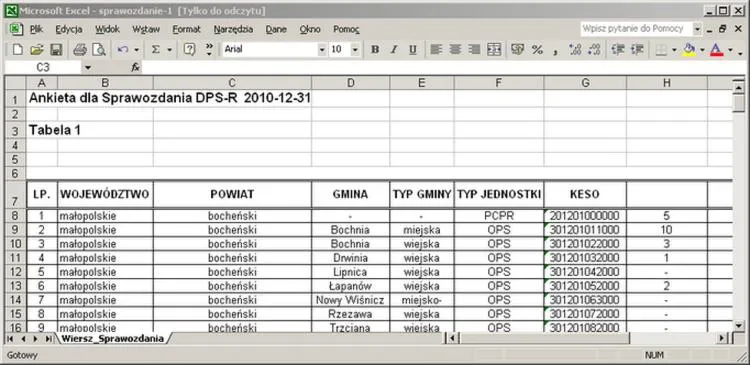
Task: Open the Format menu
Action: point(187,29)
